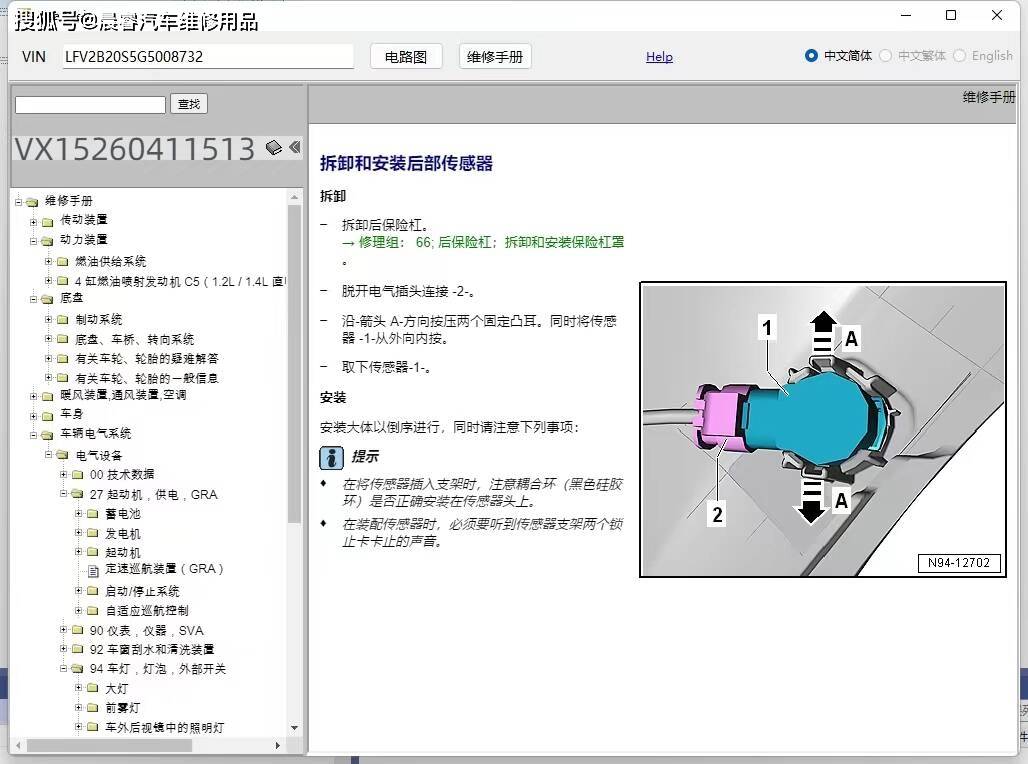Expand the 燃油供给系统 tree node
The width and height of the screenshot is (1028, 764).
[x=50, y=259]
